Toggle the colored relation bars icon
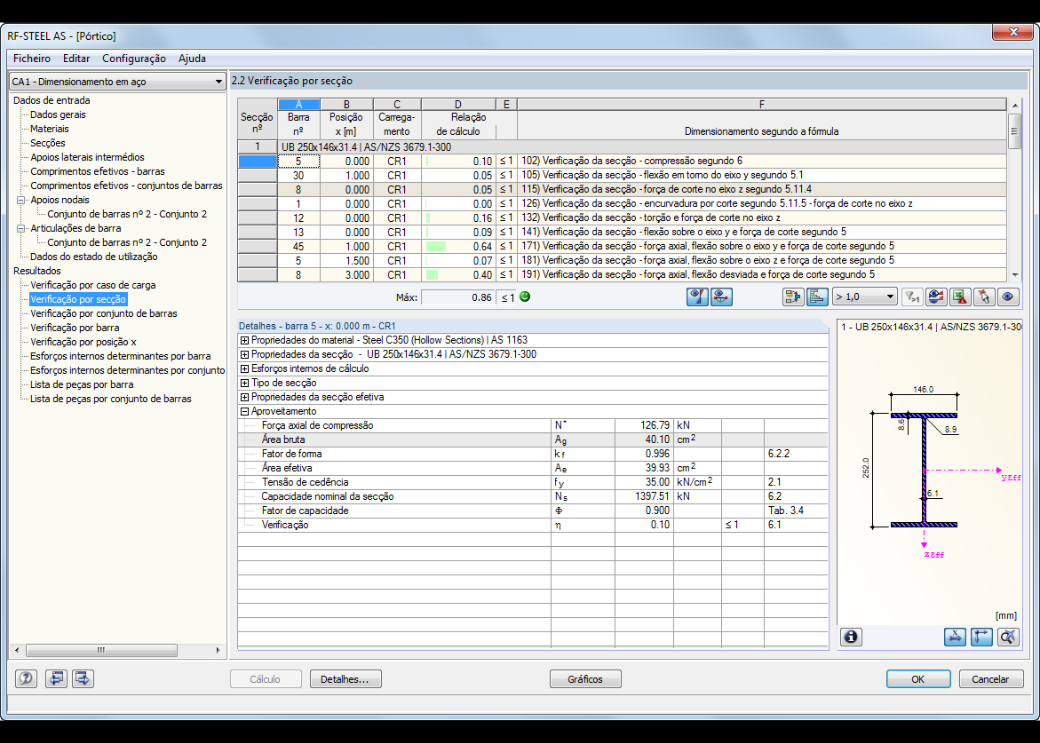1040x743 pixels. coord(817,297)
